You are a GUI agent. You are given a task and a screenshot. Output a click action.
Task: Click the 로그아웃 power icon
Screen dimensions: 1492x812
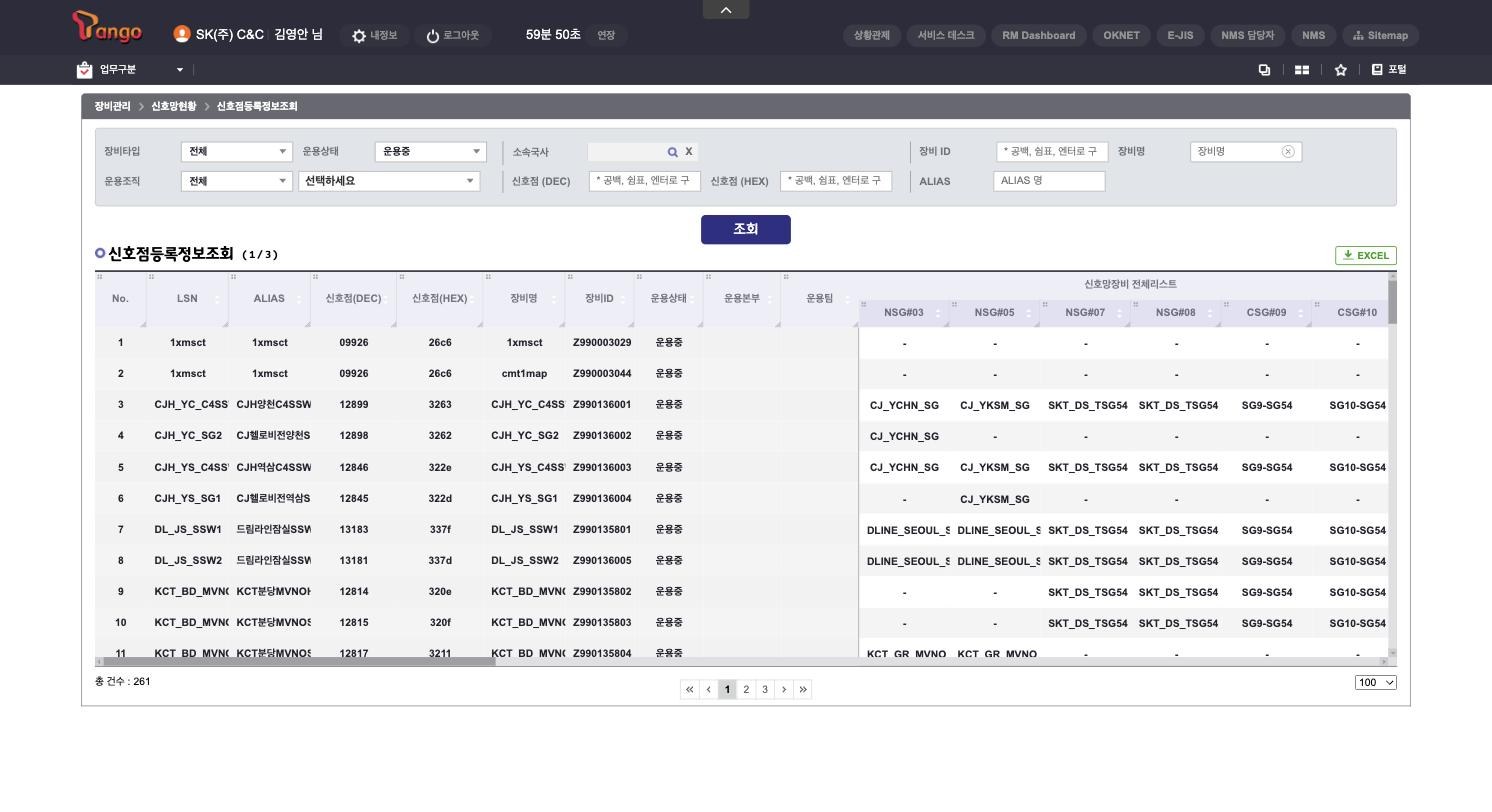click(x=433, y=36)
